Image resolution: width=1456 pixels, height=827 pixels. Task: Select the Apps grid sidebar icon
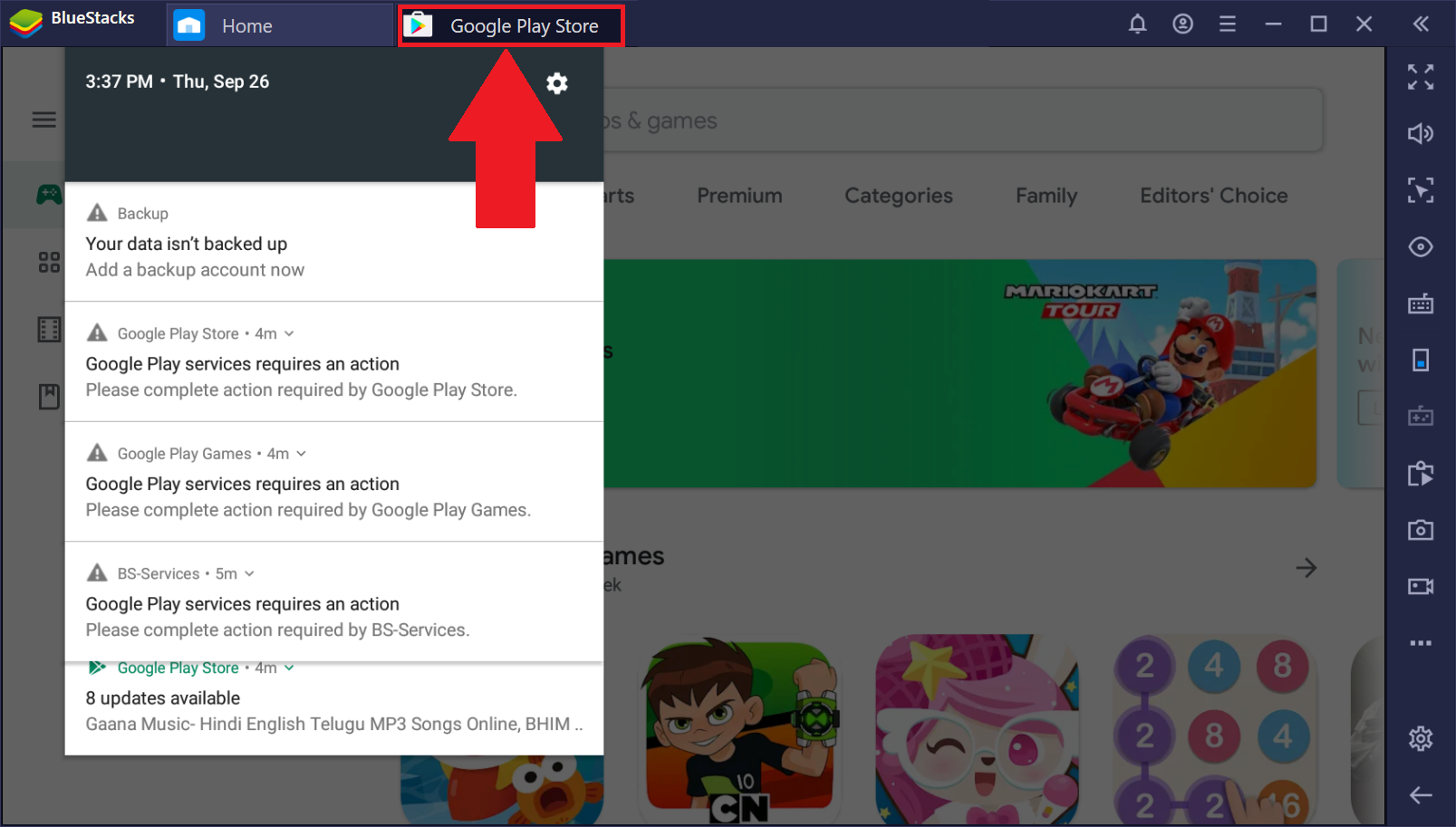click(x=49, y=263)
